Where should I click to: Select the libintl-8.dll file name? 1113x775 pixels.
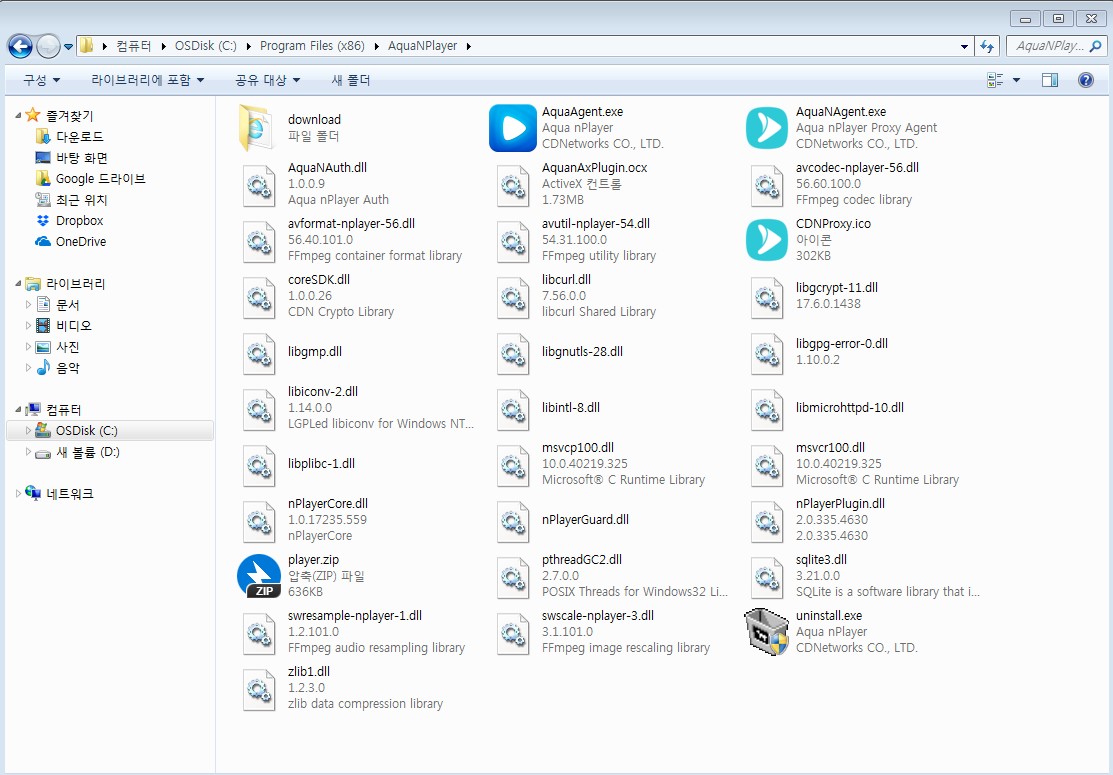click(x=571, y=408)
